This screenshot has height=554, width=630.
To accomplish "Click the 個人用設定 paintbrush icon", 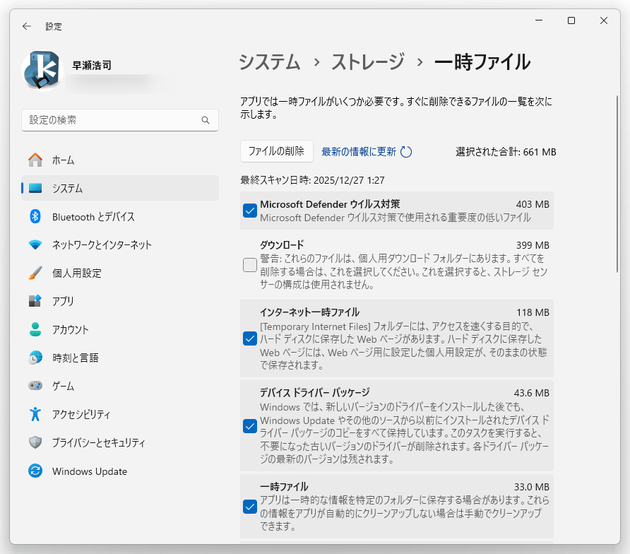I will pyautogui.click(x=35, y=273).
